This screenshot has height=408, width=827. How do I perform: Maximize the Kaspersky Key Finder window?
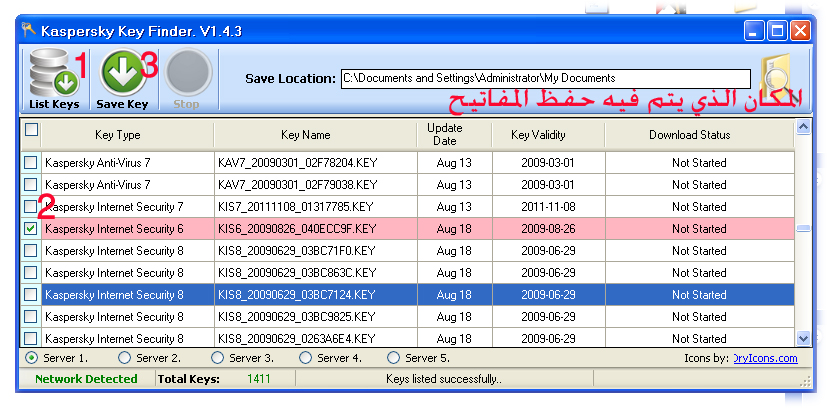[777, 31]
